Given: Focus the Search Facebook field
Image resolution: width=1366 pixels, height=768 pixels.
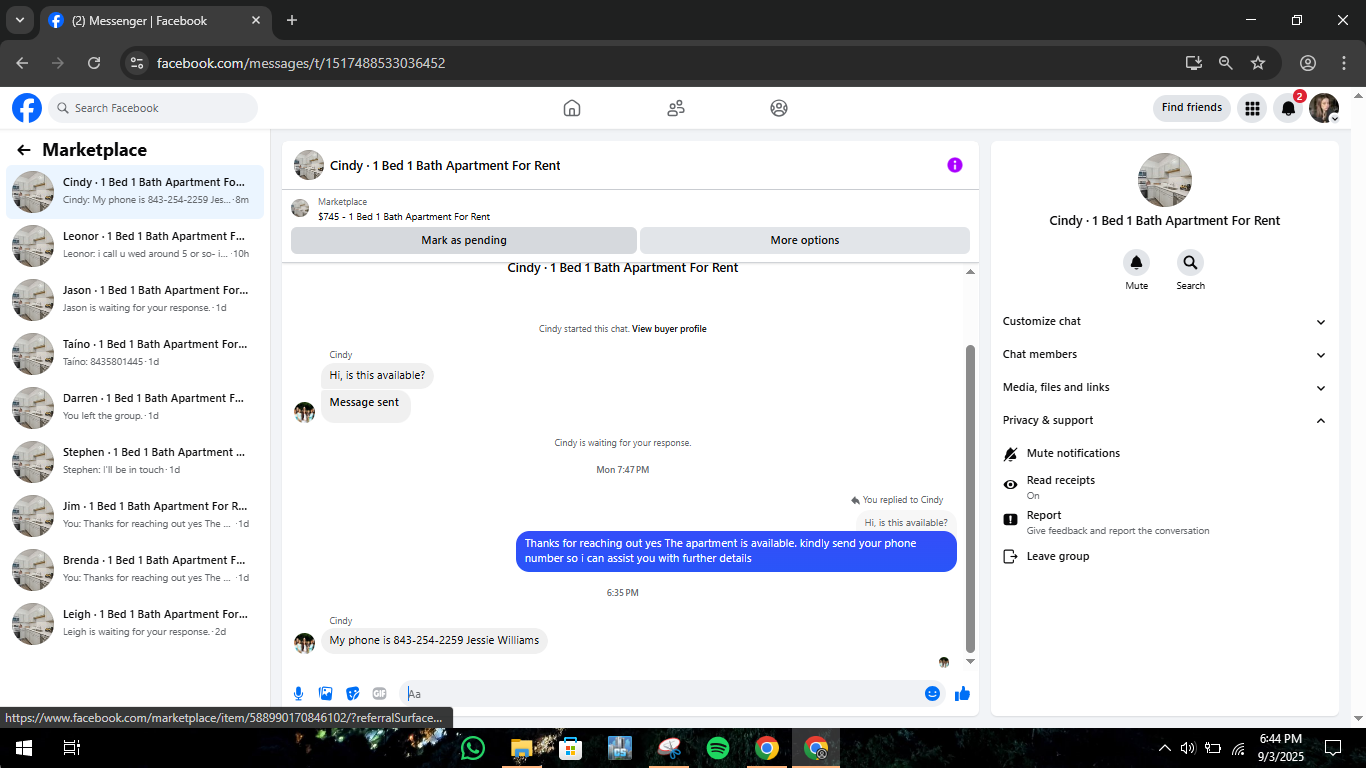Looking at the screenshot, I should tap(153, 108).
